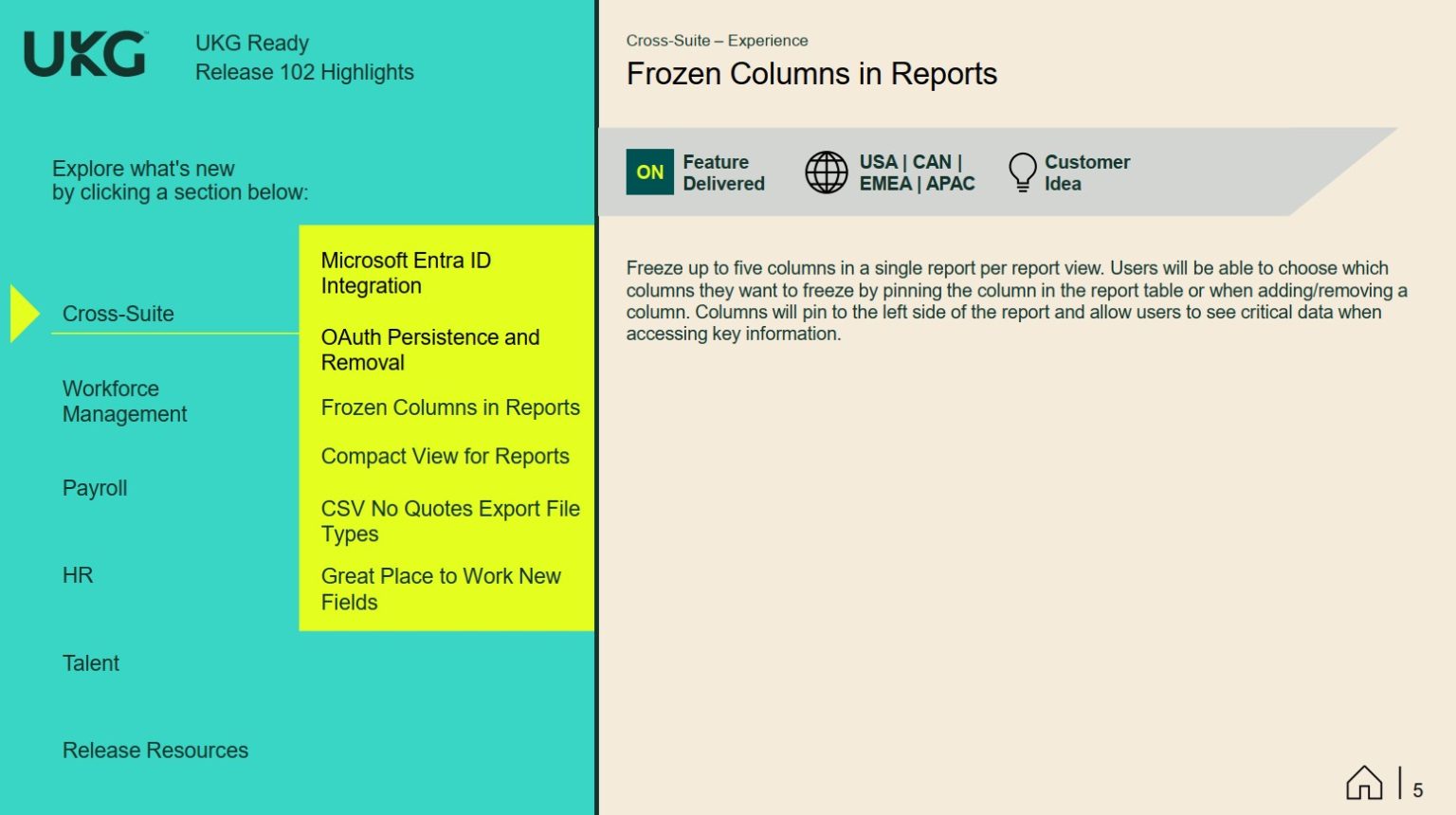Image resolution: width=1456 pixels, height=815 pixels.
Task: Go to the Payroll section
Action: coord(95,488)
